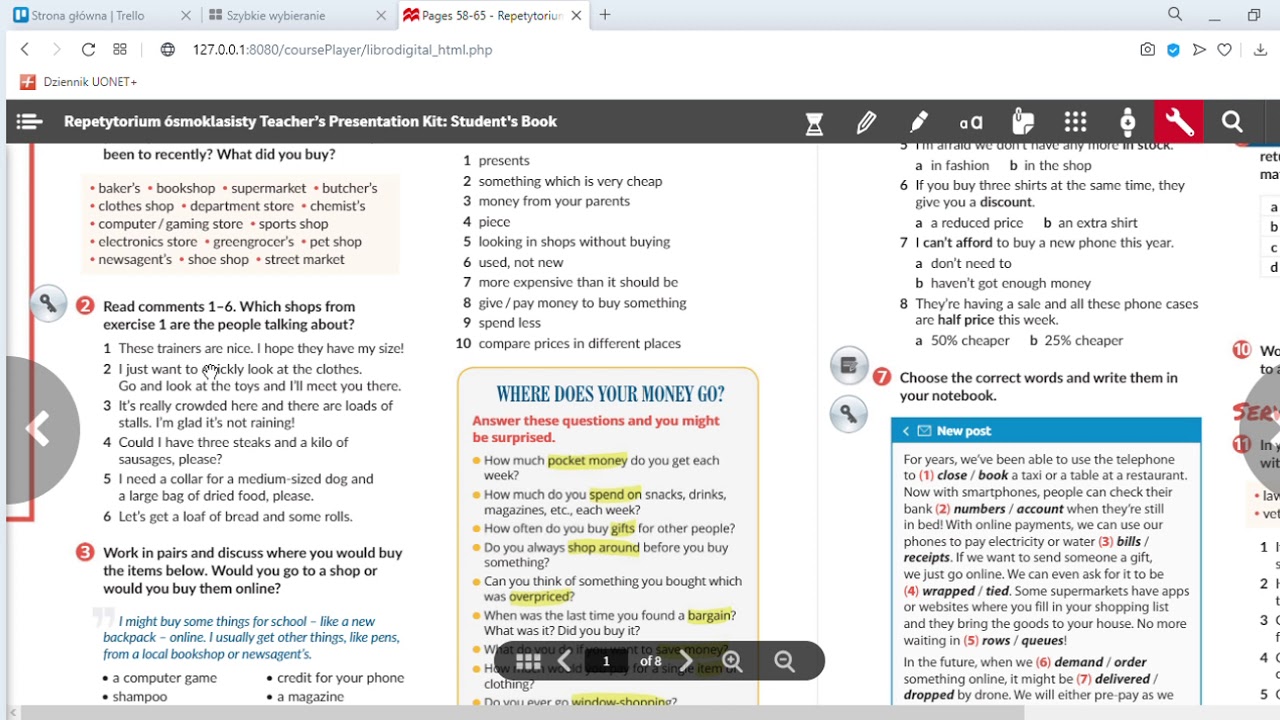Click the highlighted word "bargain"

(709, 616)
